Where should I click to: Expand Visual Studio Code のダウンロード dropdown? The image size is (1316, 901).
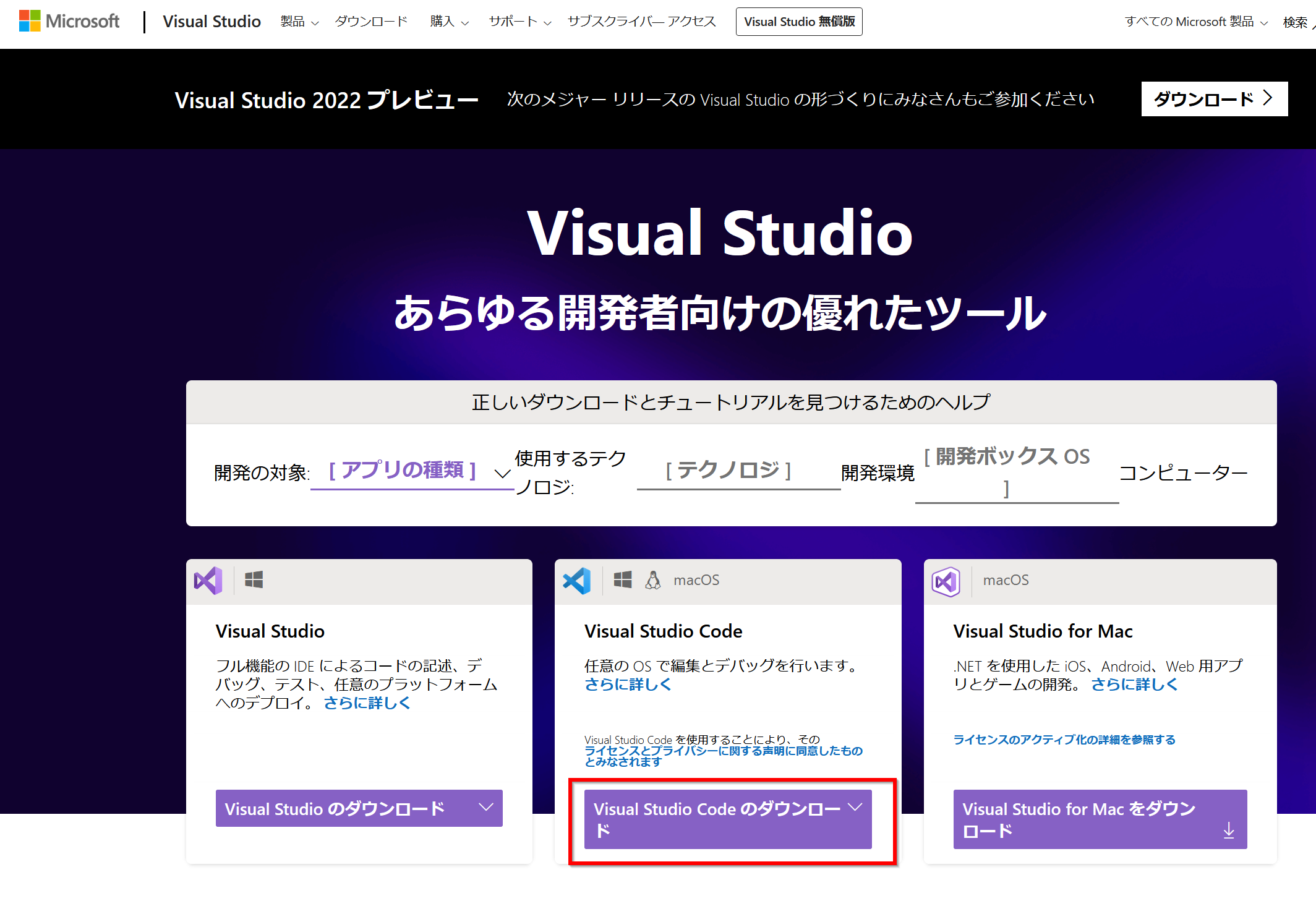point(727,818)
